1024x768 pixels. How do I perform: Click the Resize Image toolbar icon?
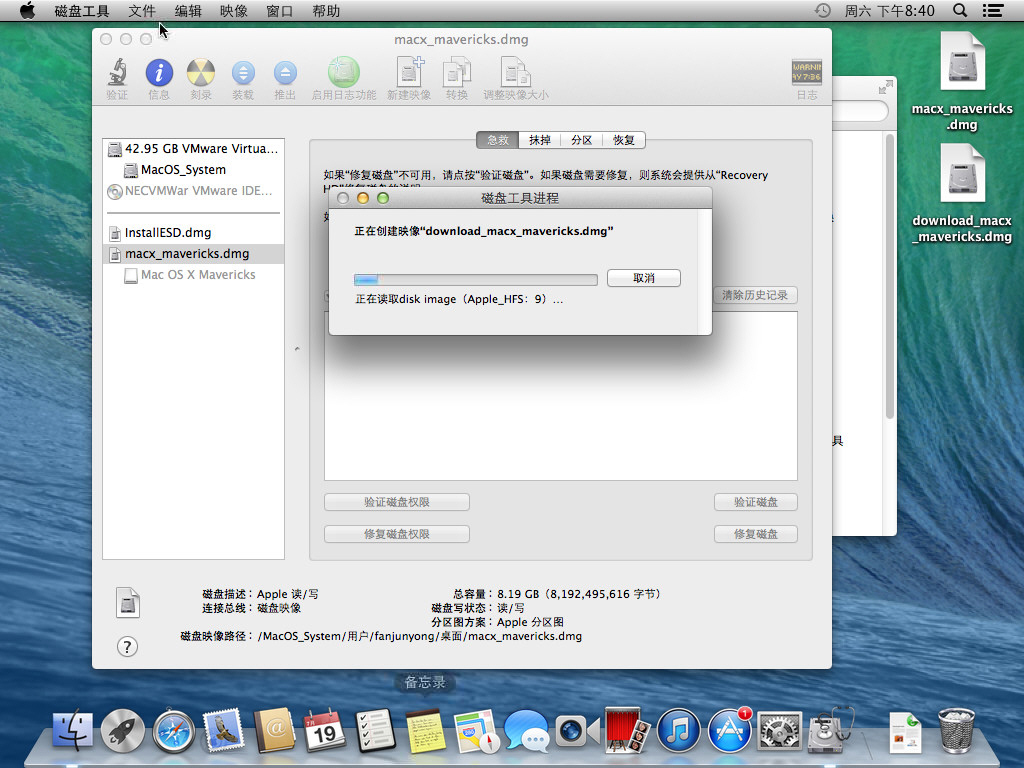click(x=515, y=72)
